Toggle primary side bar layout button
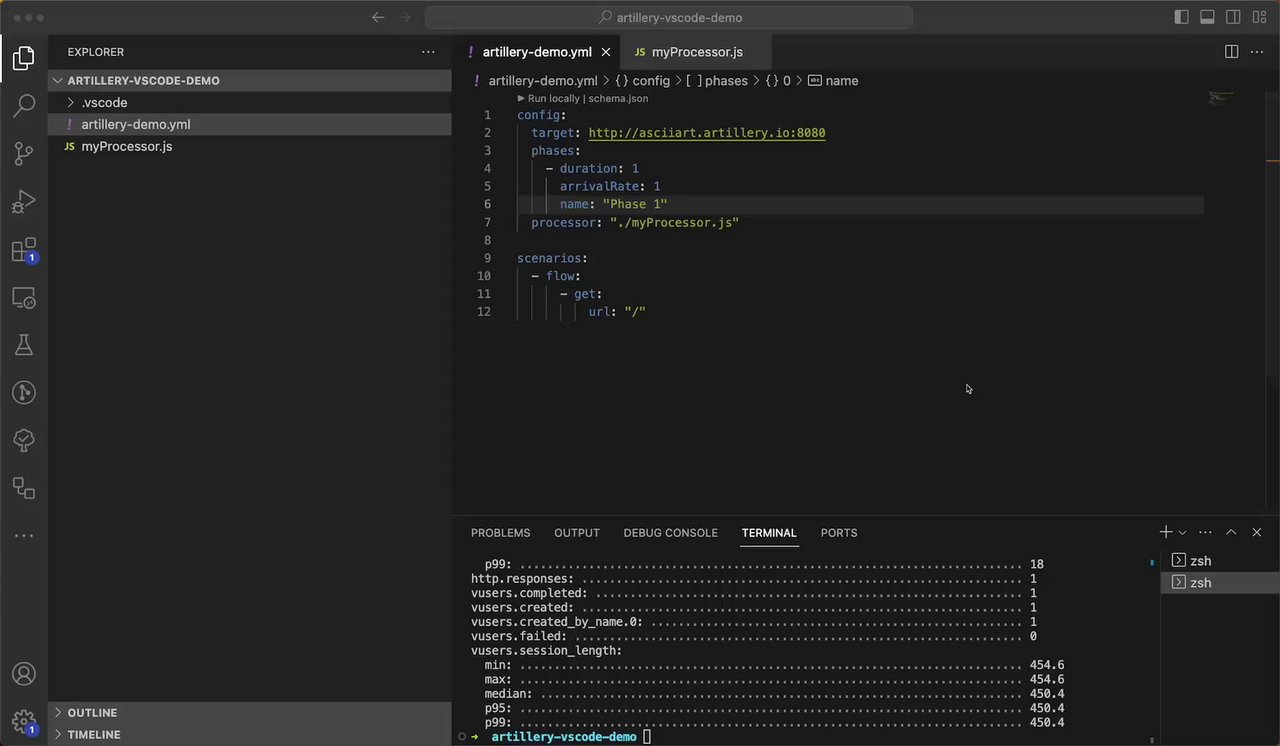The image size is (1280, 746). point(1181,17)
